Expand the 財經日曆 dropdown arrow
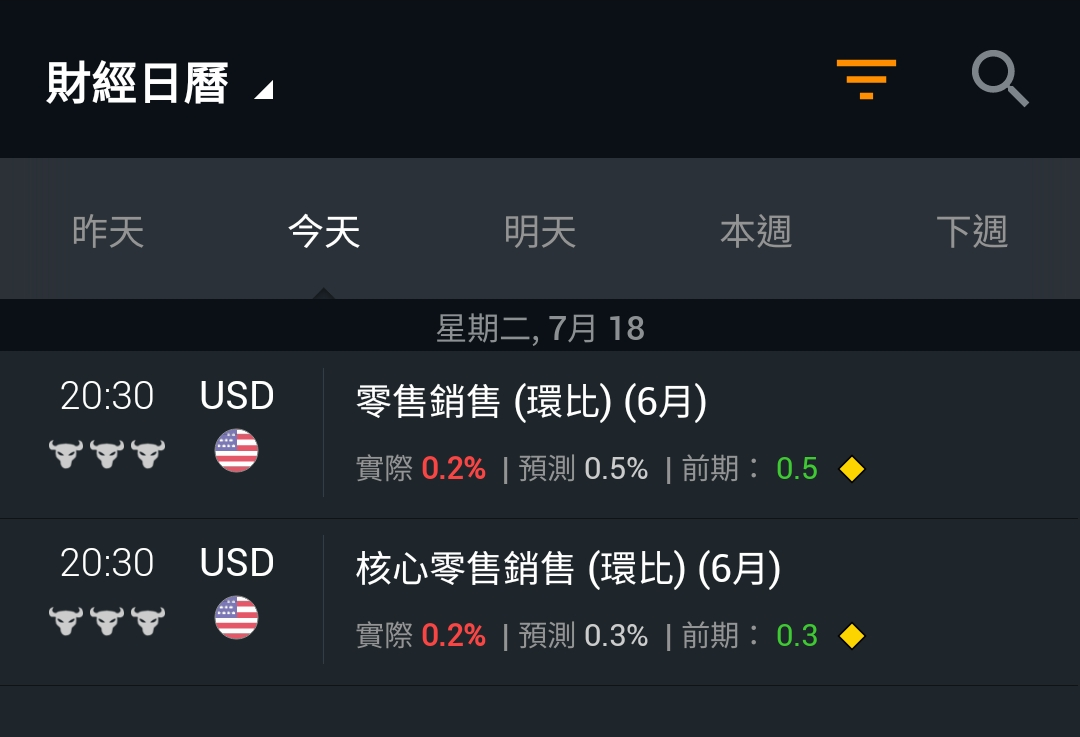 (x=264, y=90)
